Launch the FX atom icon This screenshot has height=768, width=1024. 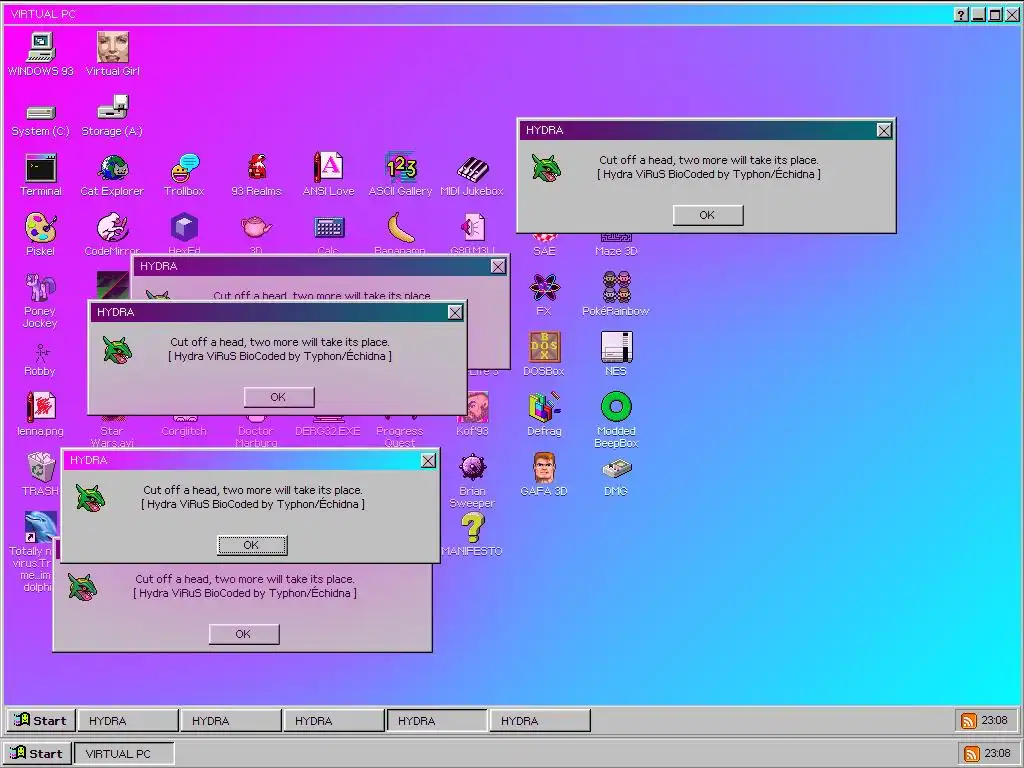(x=544, y=287)
